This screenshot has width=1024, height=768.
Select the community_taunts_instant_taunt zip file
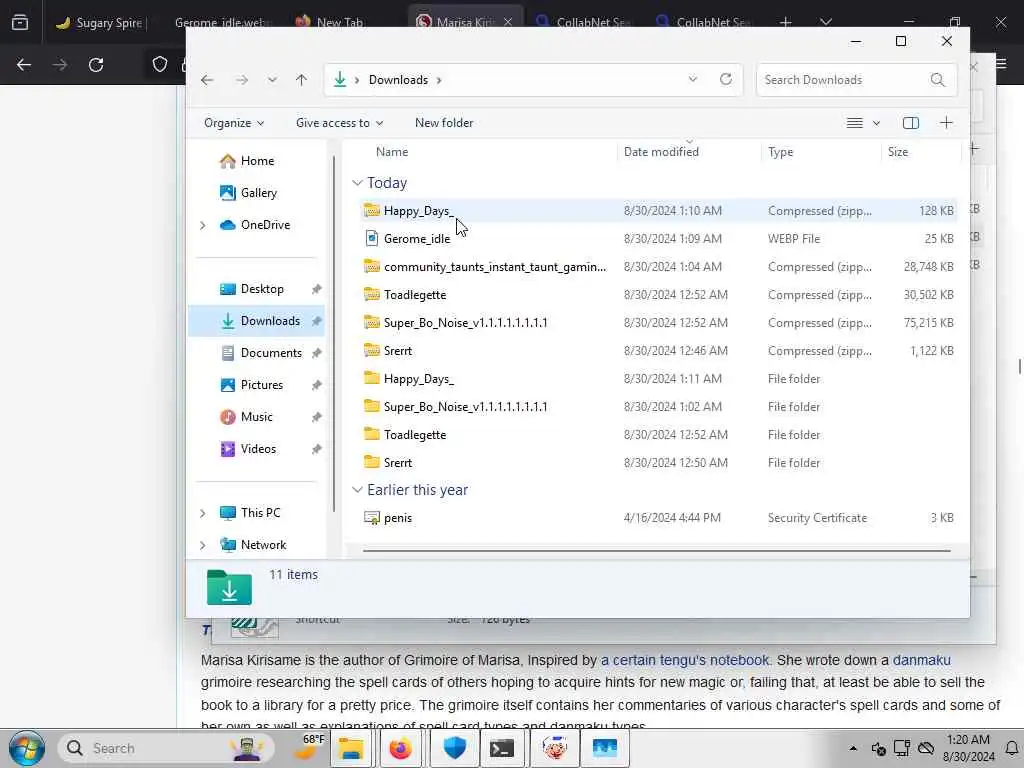point(658,266)
